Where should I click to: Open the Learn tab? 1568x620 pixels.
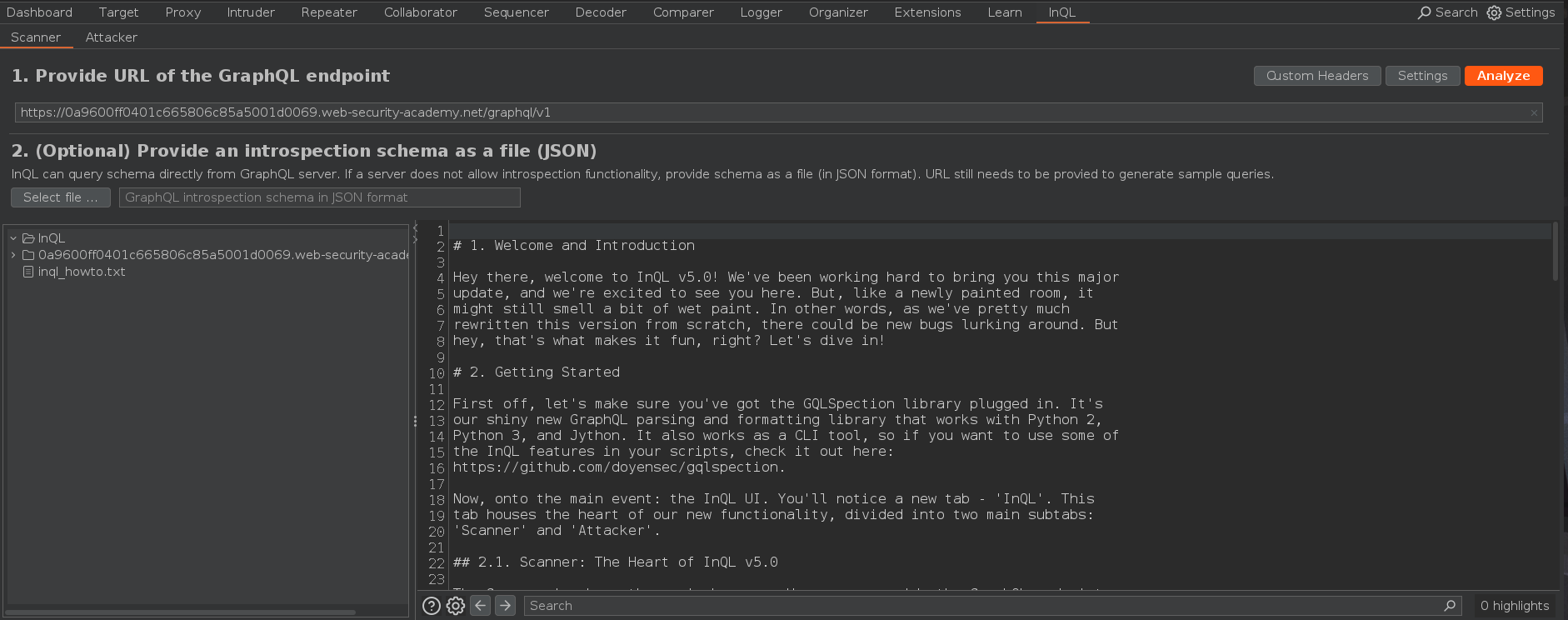[x=1005, y=12]
